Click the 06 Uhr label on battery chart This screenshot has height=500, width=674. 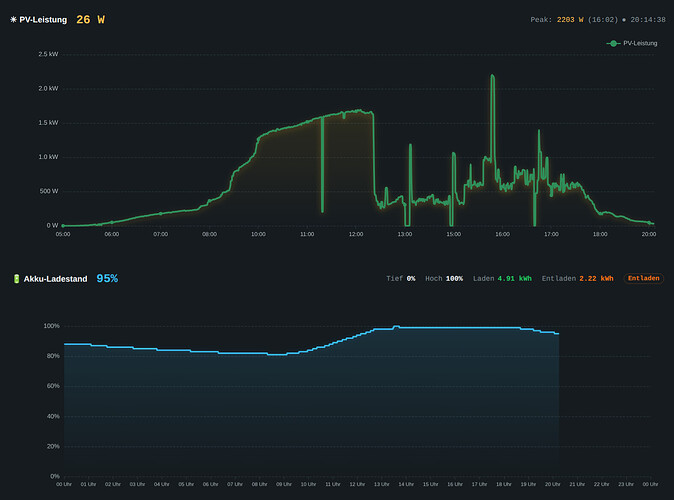(211, 485)
